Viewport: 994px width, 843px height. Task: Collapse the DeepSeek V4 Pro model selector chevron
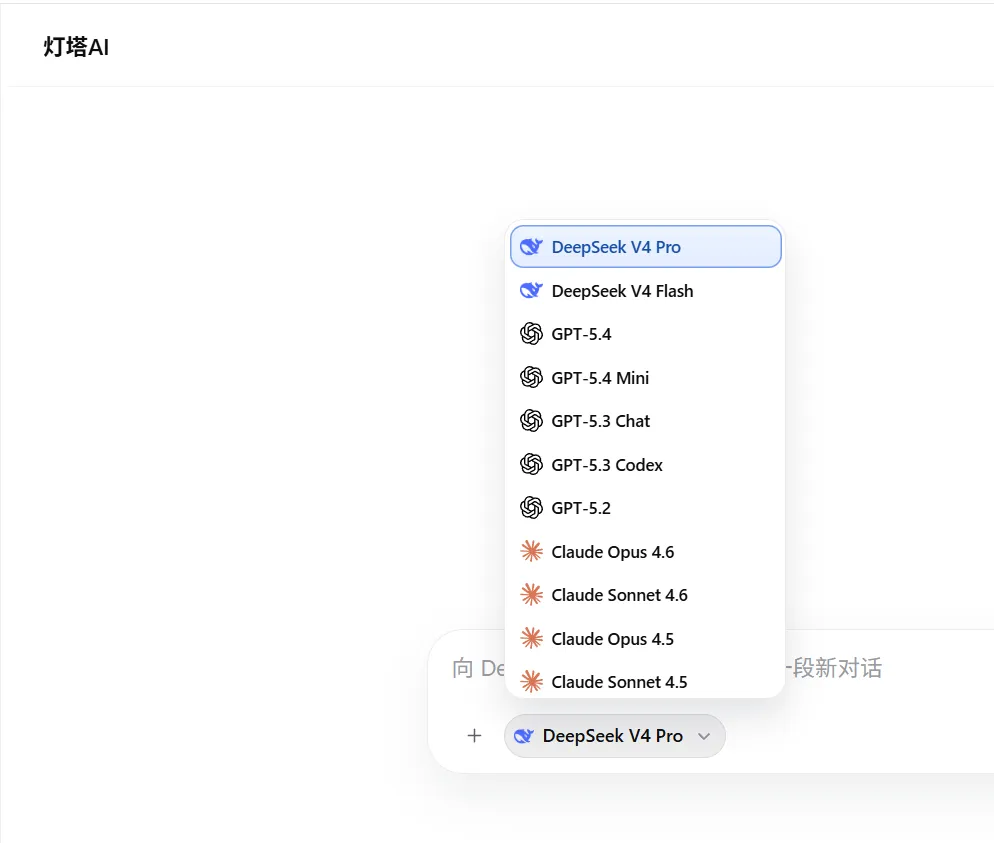pyautogui.click(x=704, y=736)
